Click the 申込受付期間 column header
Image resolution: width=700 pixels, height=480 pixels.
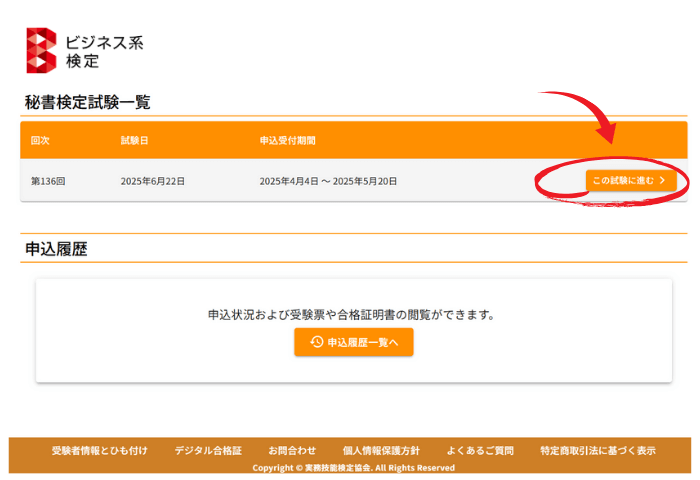tap(288, 141)
